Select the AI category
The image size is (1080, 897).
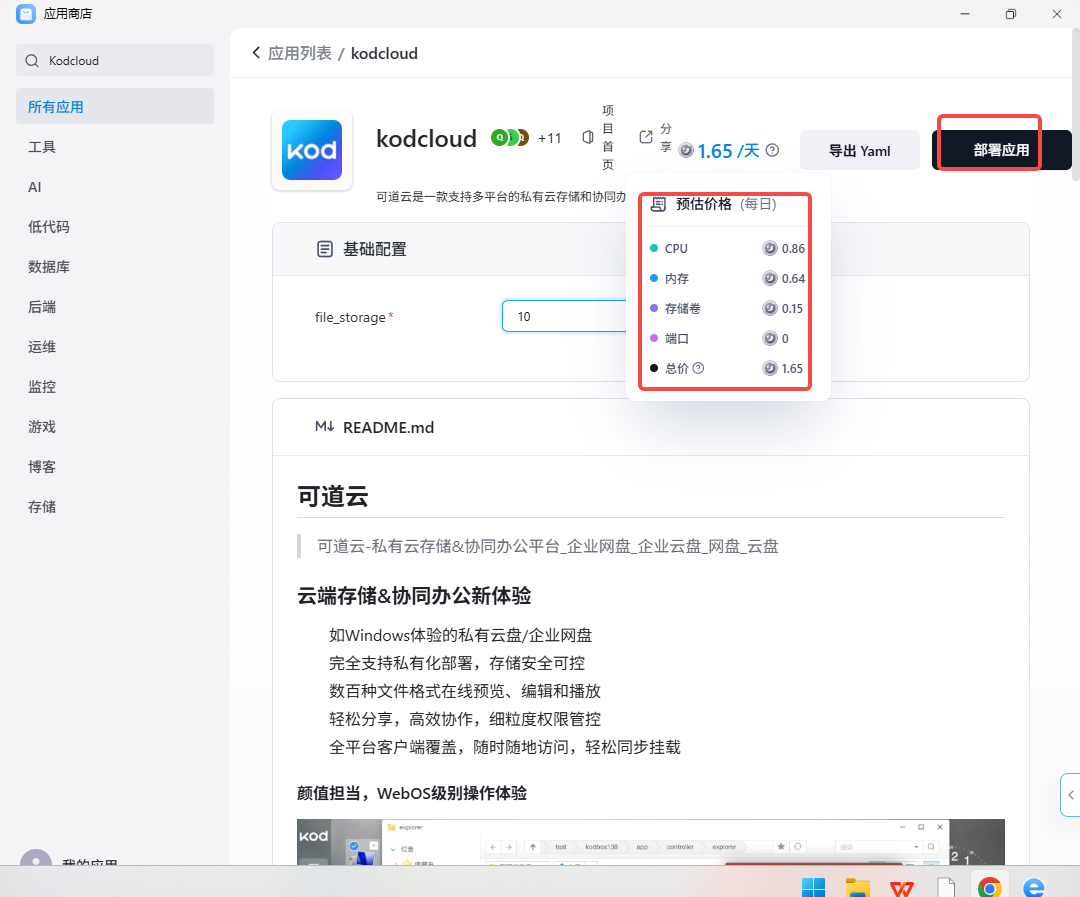tap(115, 187)
